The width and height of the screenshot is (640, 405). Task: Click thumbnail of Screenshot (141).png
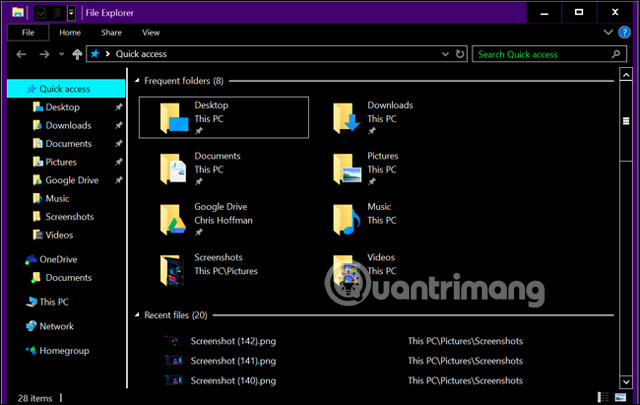[174, 360]
